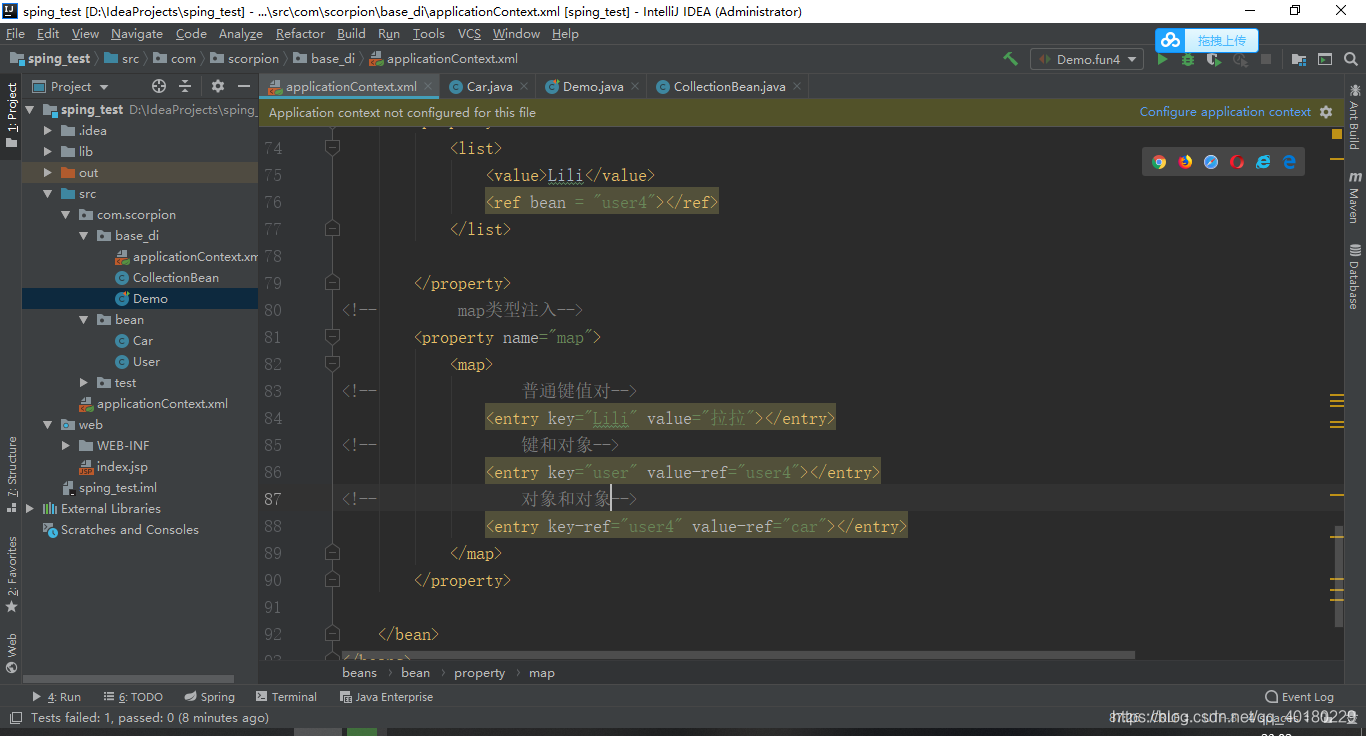Fold the map element at line 82
Viewport: 1366px width, 736px height.
(x=333, y=364)
